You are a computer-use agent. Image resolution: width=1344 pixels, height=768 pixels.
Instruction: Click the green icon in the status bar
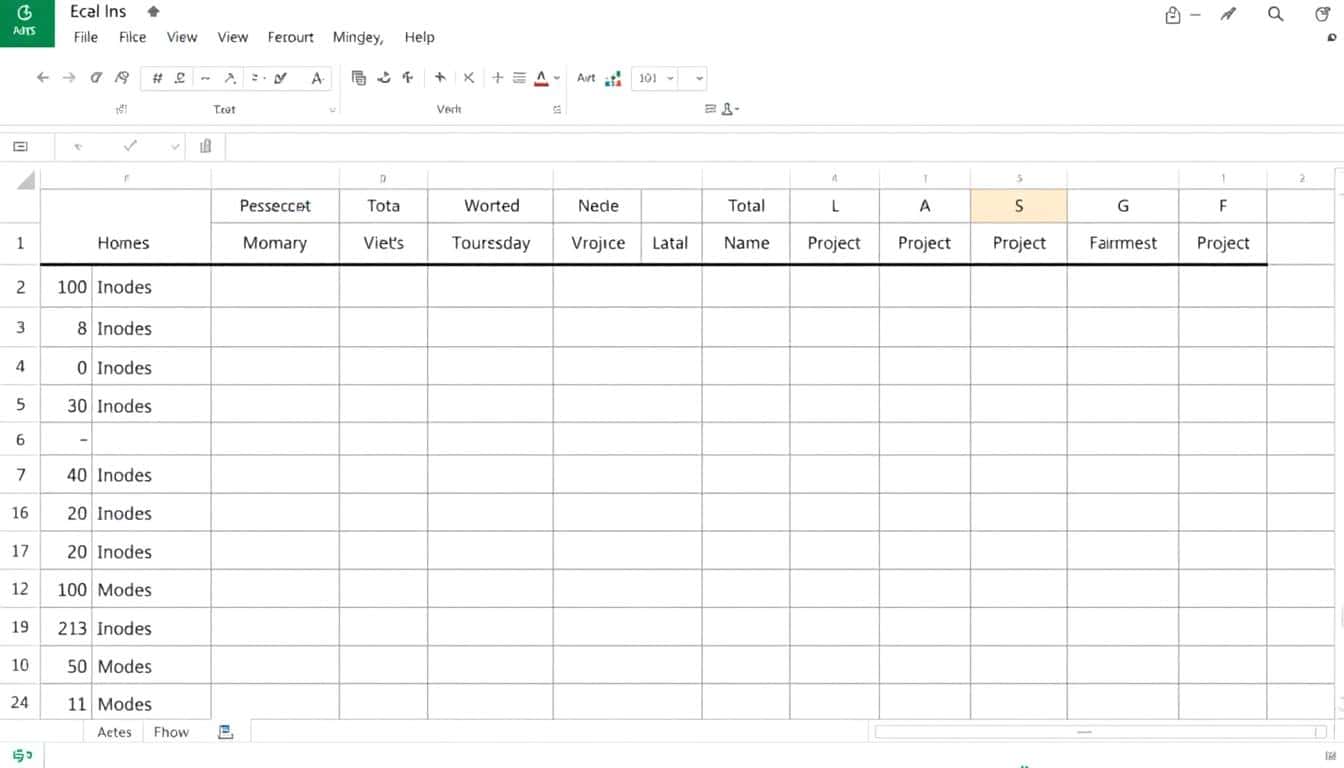tap(22, 756)
